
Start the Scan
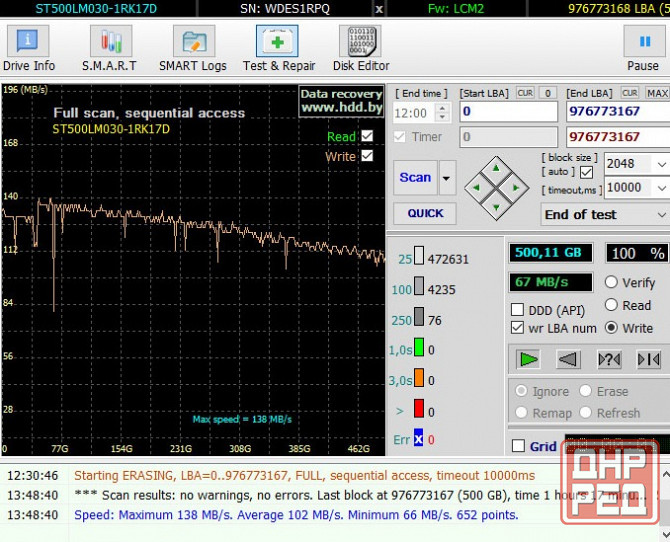[x=415, y=178]
